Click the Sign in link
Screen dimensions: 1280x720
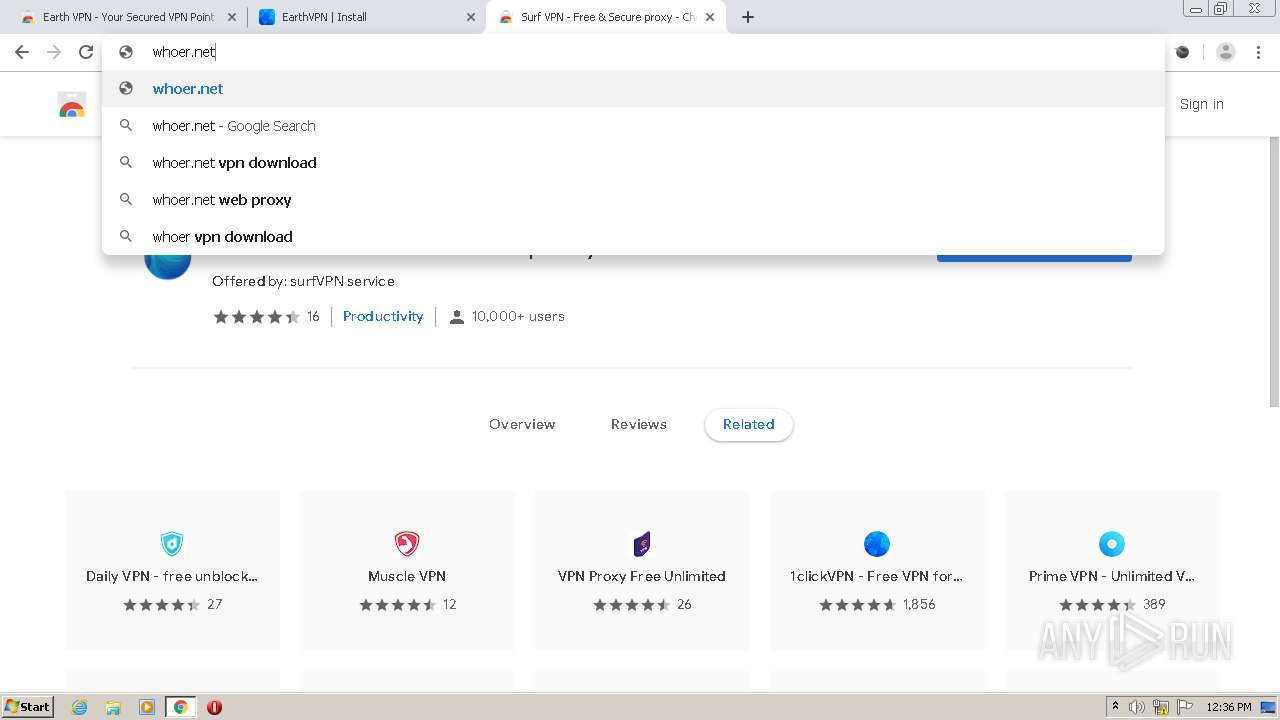(1201, 104)
